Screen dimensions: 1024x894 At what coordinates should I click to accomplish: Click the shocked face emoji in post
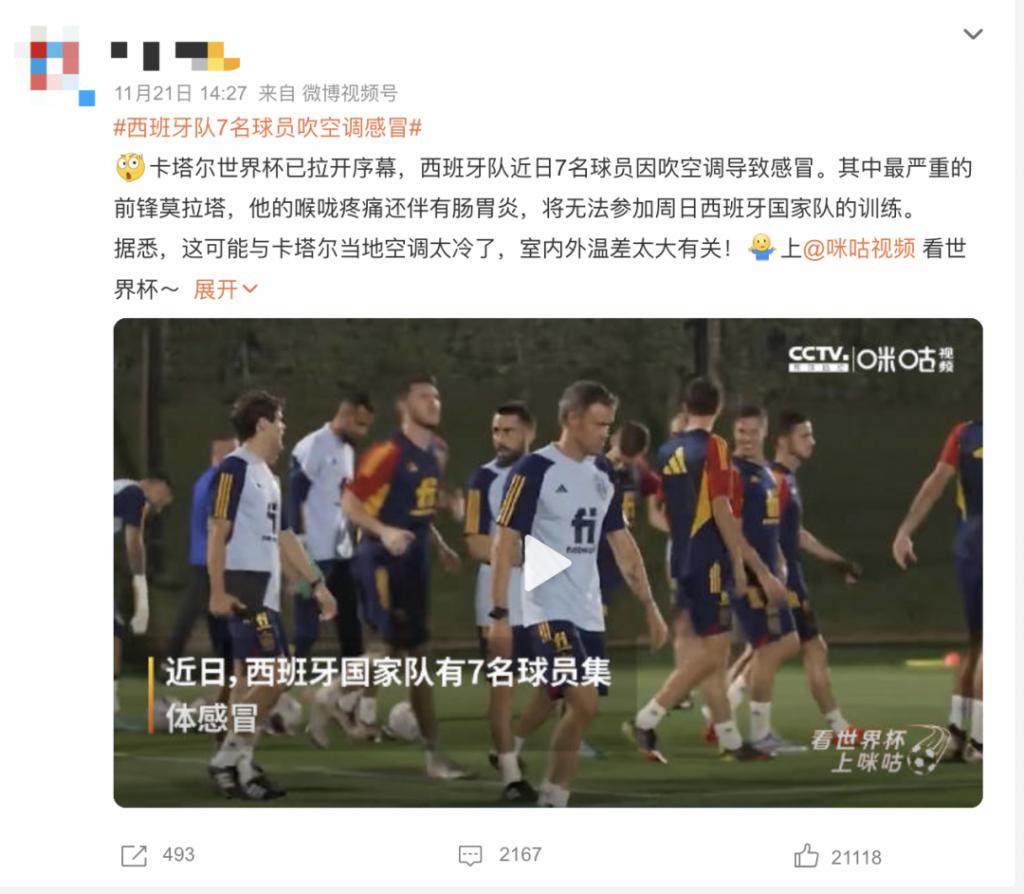coord(130,168)
